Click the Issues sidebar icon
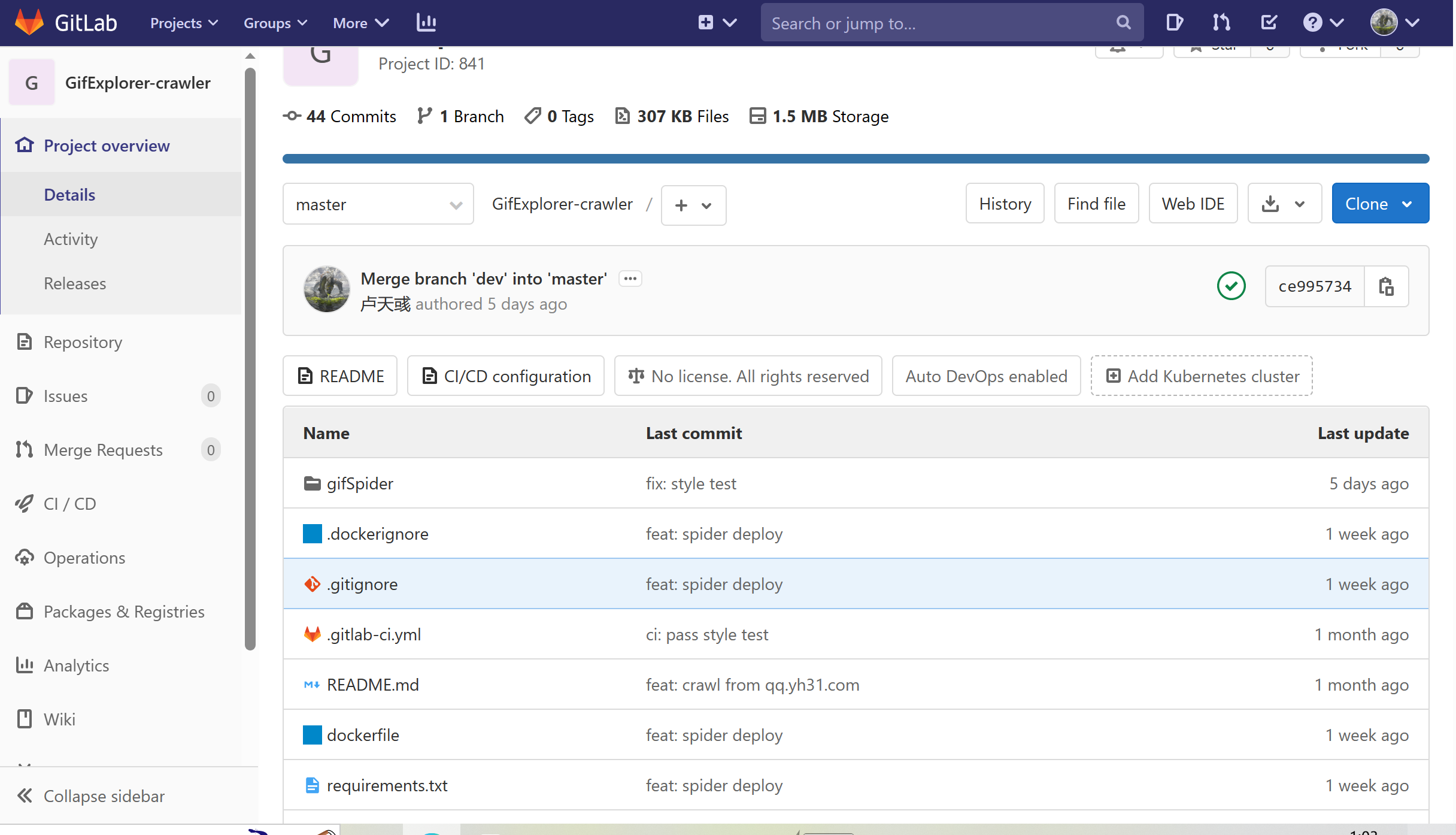 25,395
